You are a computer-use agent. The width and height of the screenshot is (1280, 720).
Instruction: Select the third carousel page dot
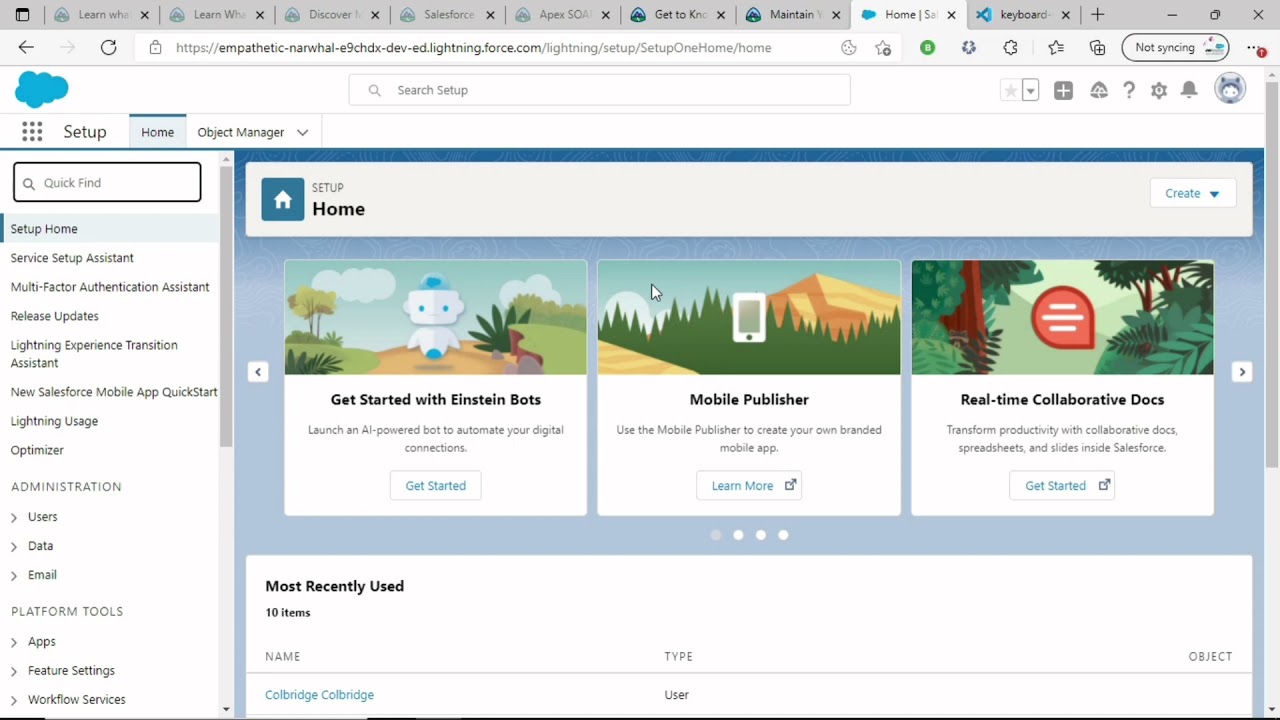[x=761, y=535]
